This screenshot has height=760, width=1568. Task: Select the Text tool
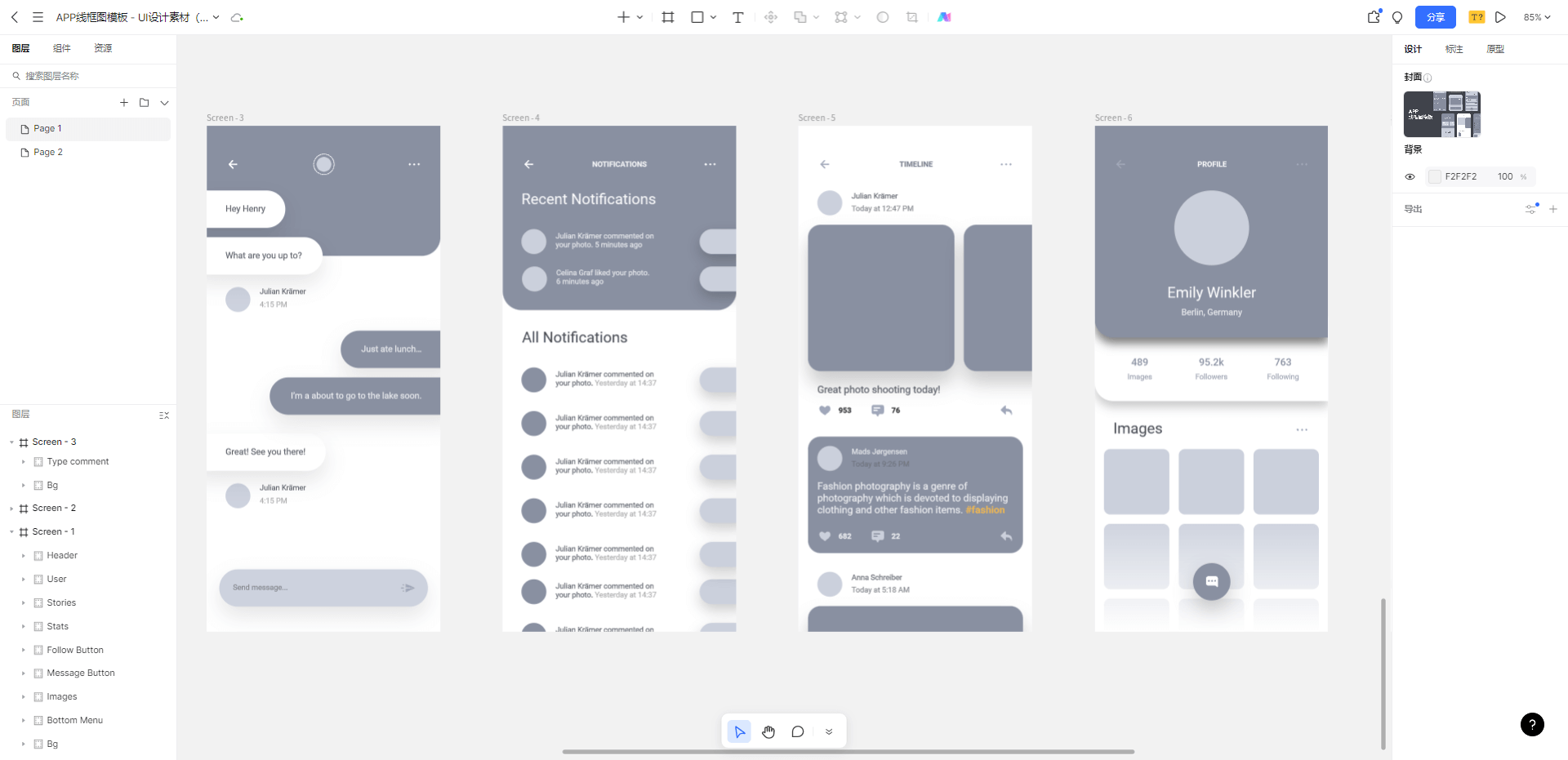point(737,17)
